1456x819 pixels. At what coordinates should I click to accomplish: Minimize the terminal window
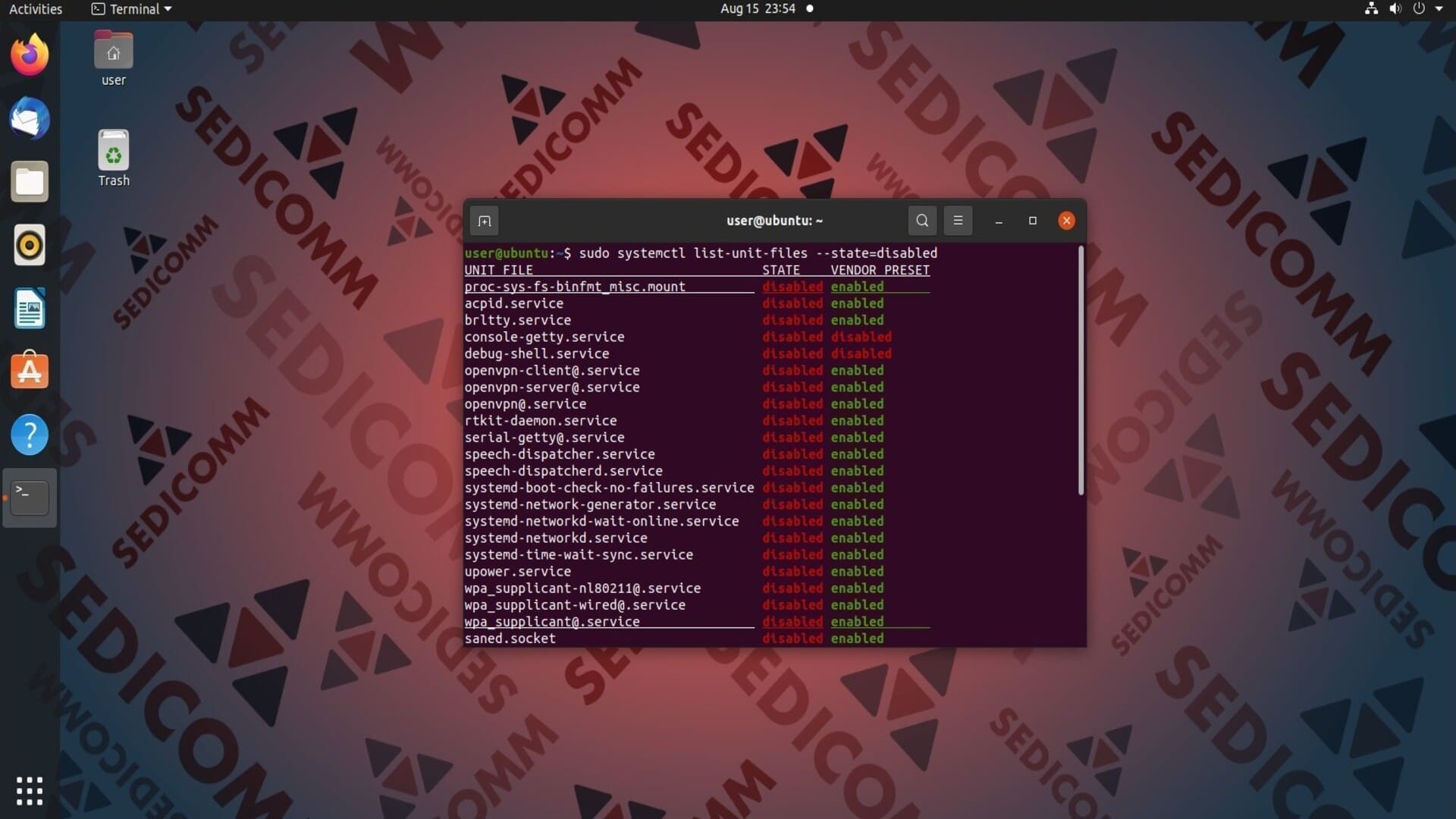pyautogui.click(x=999, y=221)
